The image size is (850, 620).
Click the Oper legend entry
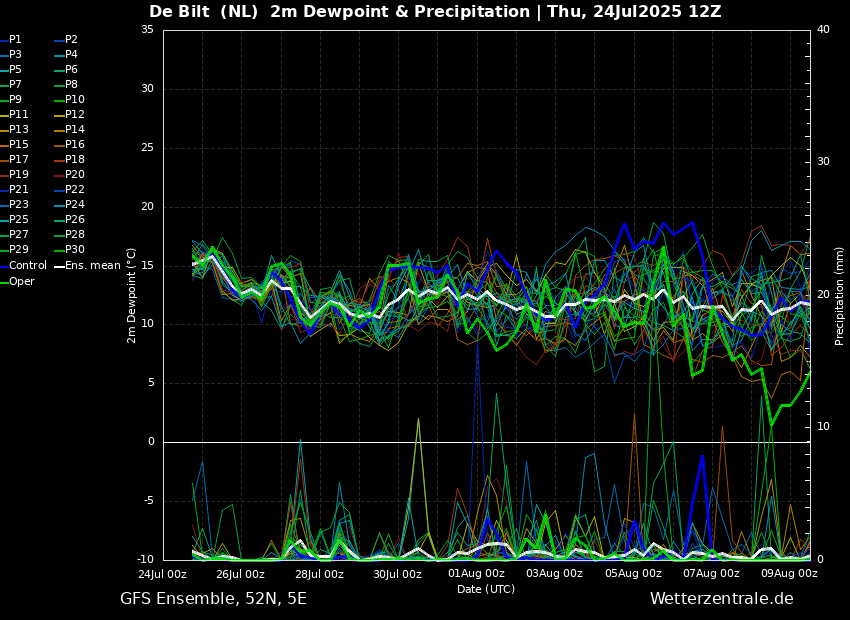tap(22, 281)
